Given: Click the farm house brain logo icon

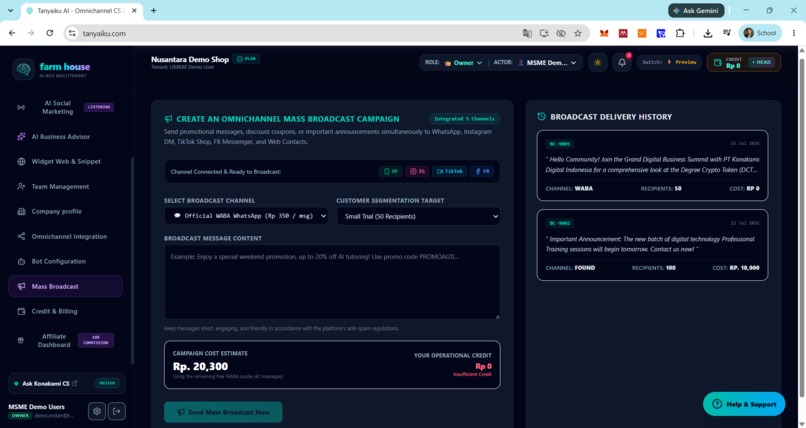Looking at the screenshot, I should click(x=23, y=69).
